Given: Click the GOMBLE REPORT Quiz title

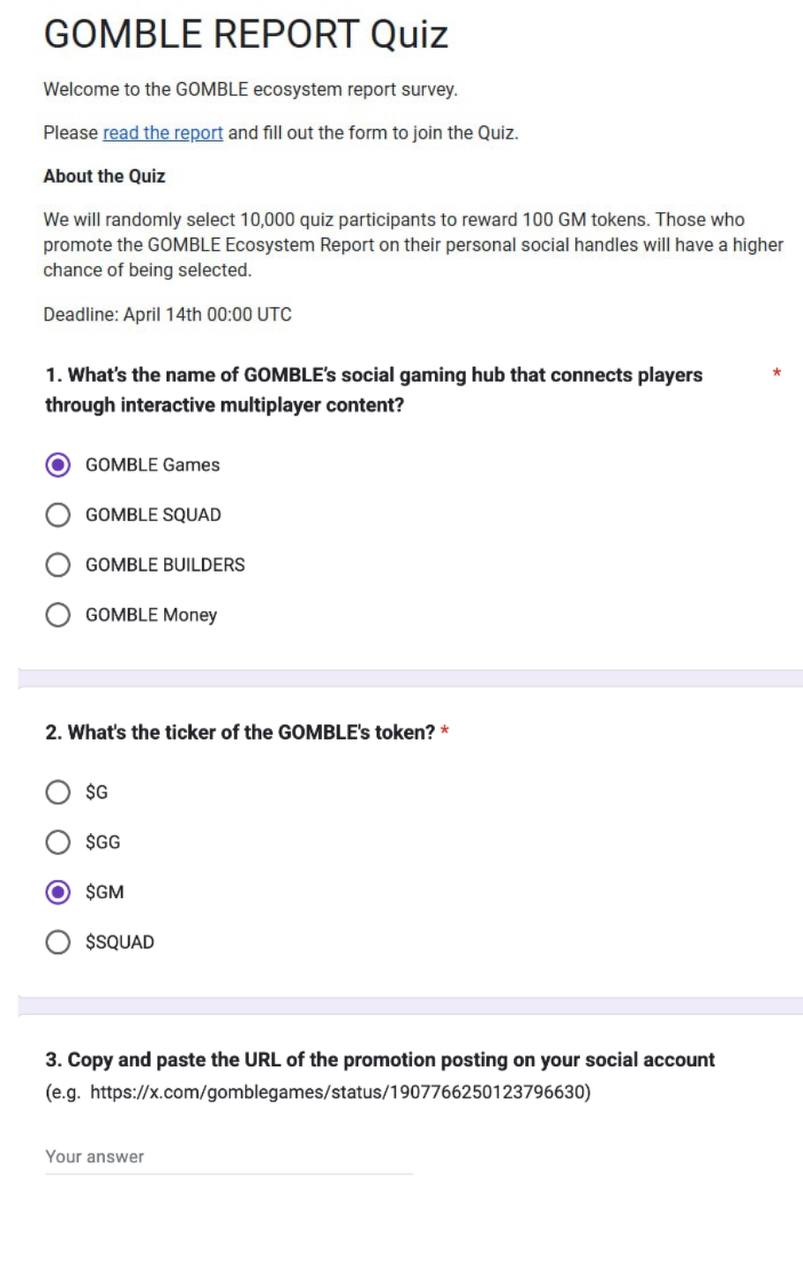Looking at the screenshot, I should pos(246,35).
